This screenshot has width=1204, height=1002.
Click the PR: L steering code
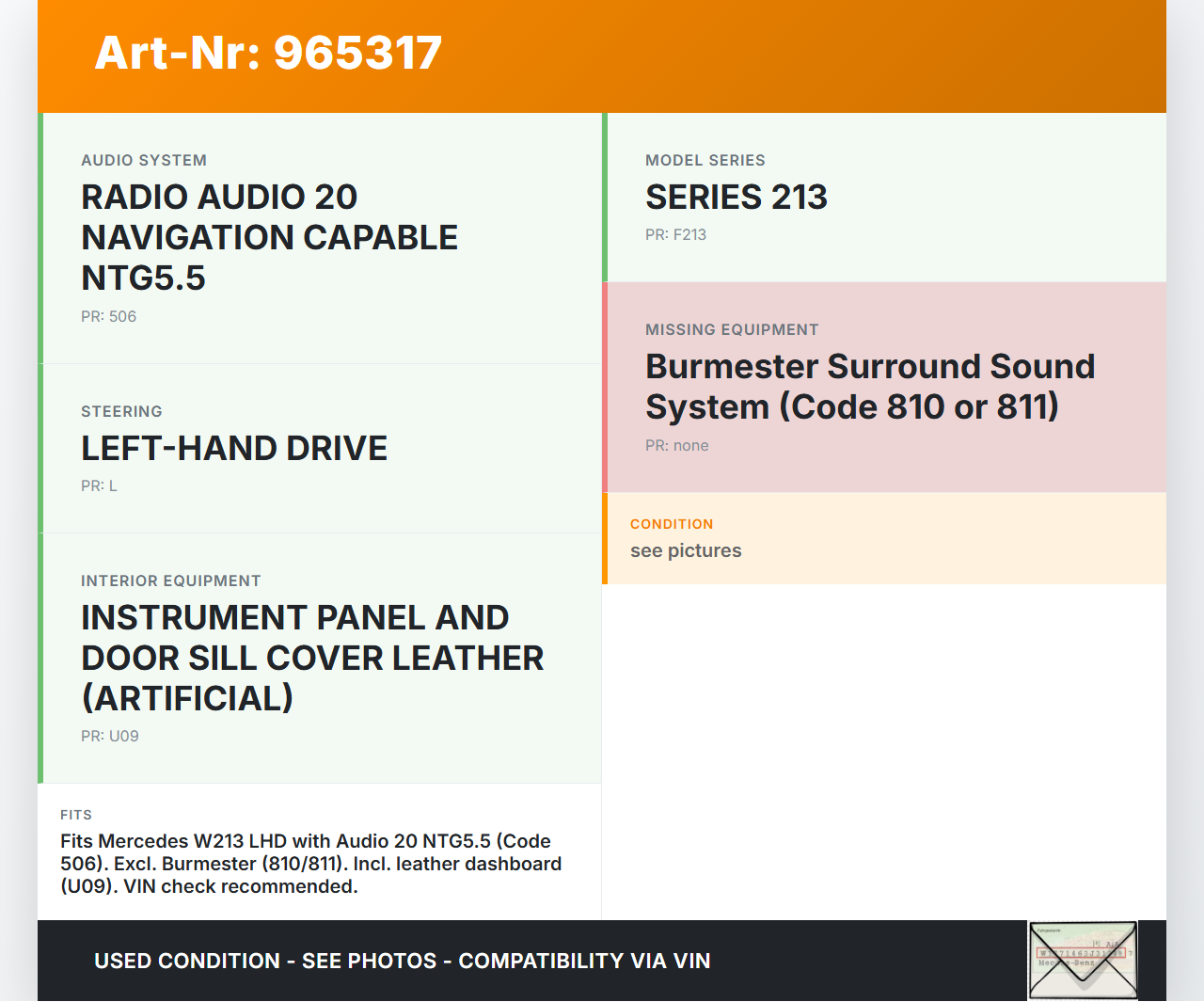tap(99, 486)
